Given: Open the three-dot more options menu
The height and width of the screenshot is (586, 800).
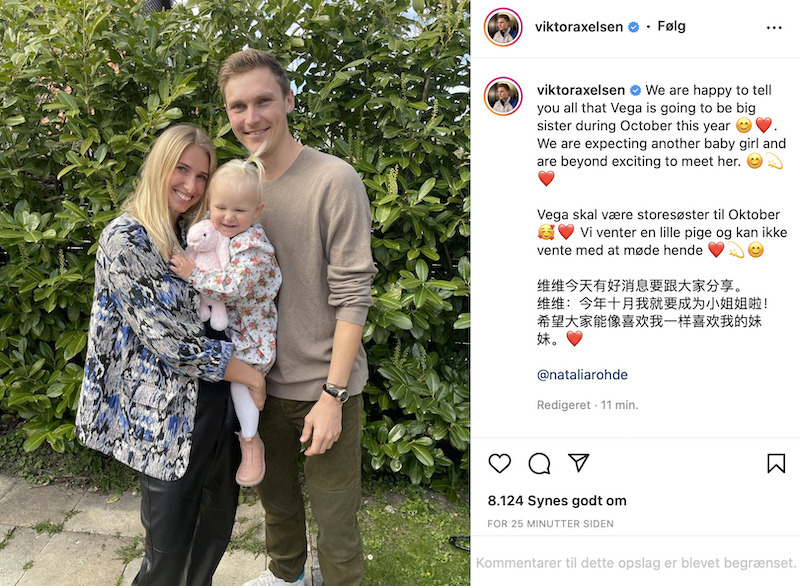Looking at the screenshot, I should click(x=774, y=28).
